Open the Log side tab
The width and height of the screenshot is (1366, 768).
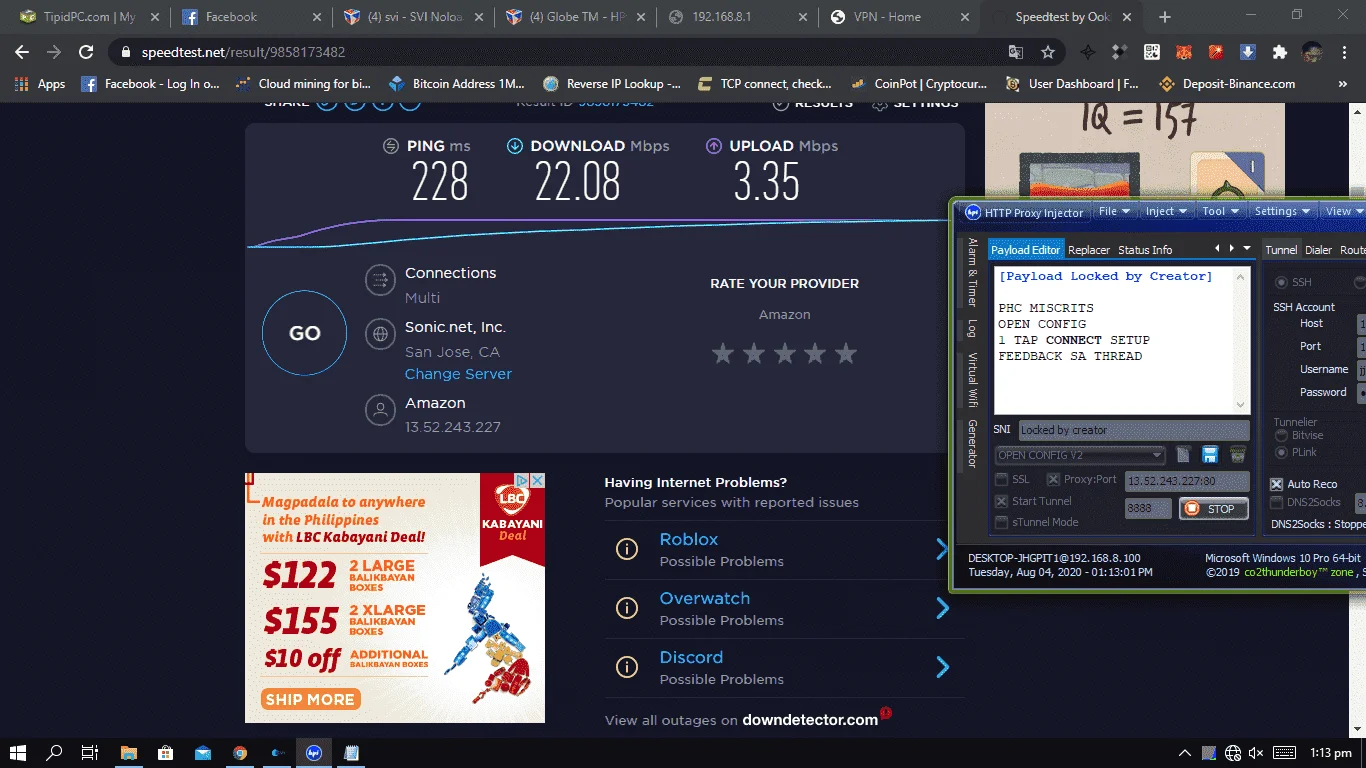click(x=972, y=328)
